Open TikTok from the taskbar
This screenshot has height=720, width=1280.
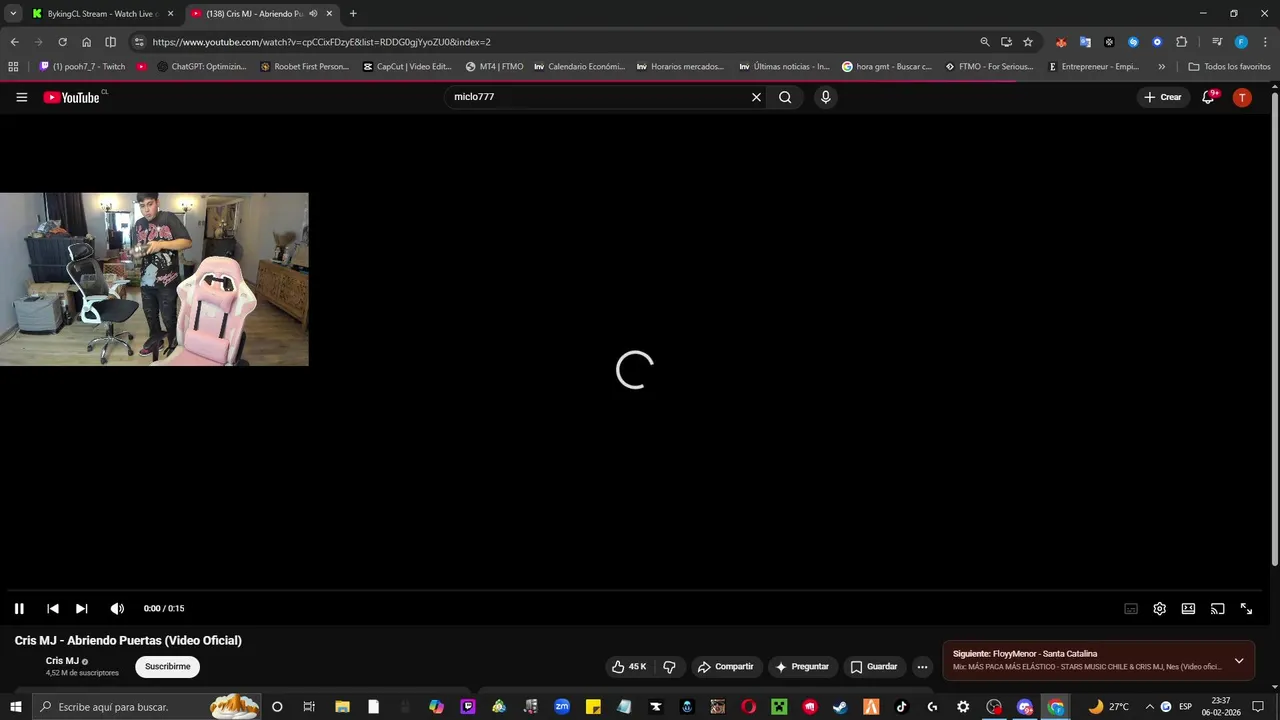coord(901,707)
